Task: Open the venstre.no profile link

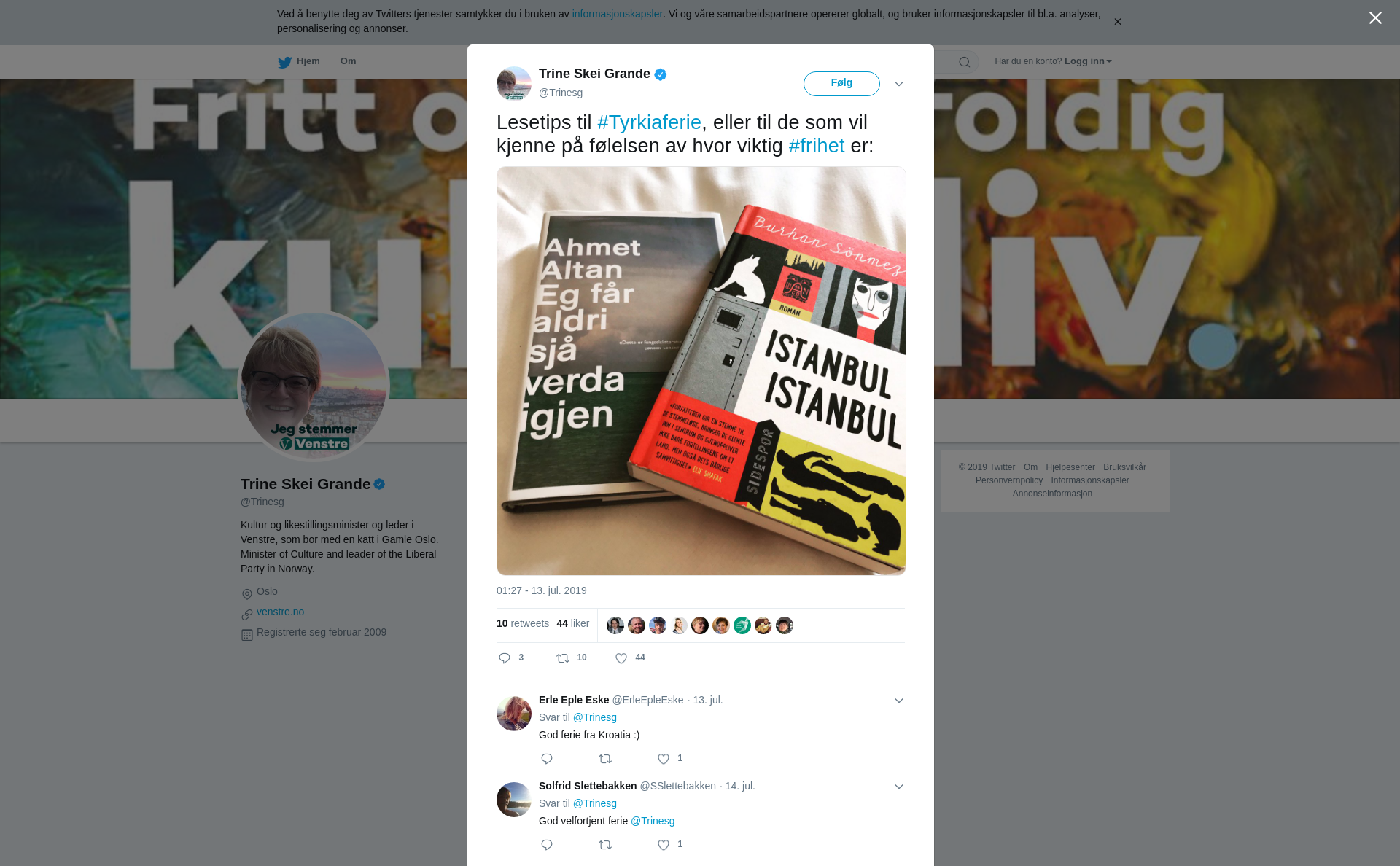Action: pyautogui.click(x=280, y=612)
